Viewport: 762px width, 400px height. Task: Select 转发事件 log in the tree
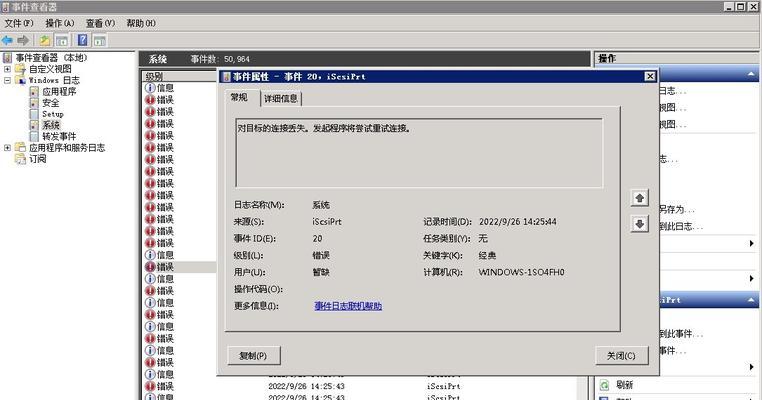click(x=59, y=136)
